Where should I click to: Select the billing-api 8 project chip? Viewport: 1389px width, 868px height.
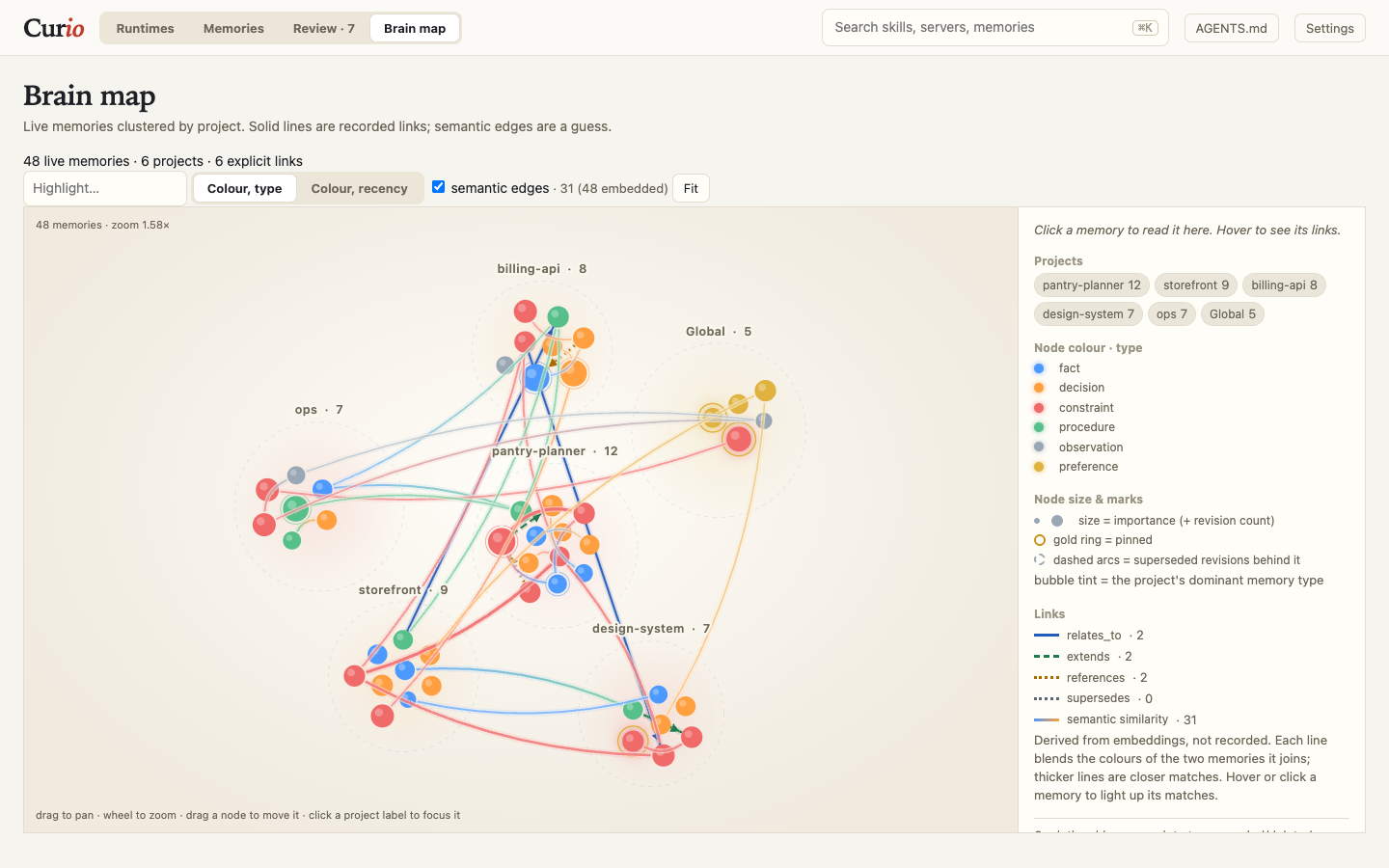click(1284, 285)
